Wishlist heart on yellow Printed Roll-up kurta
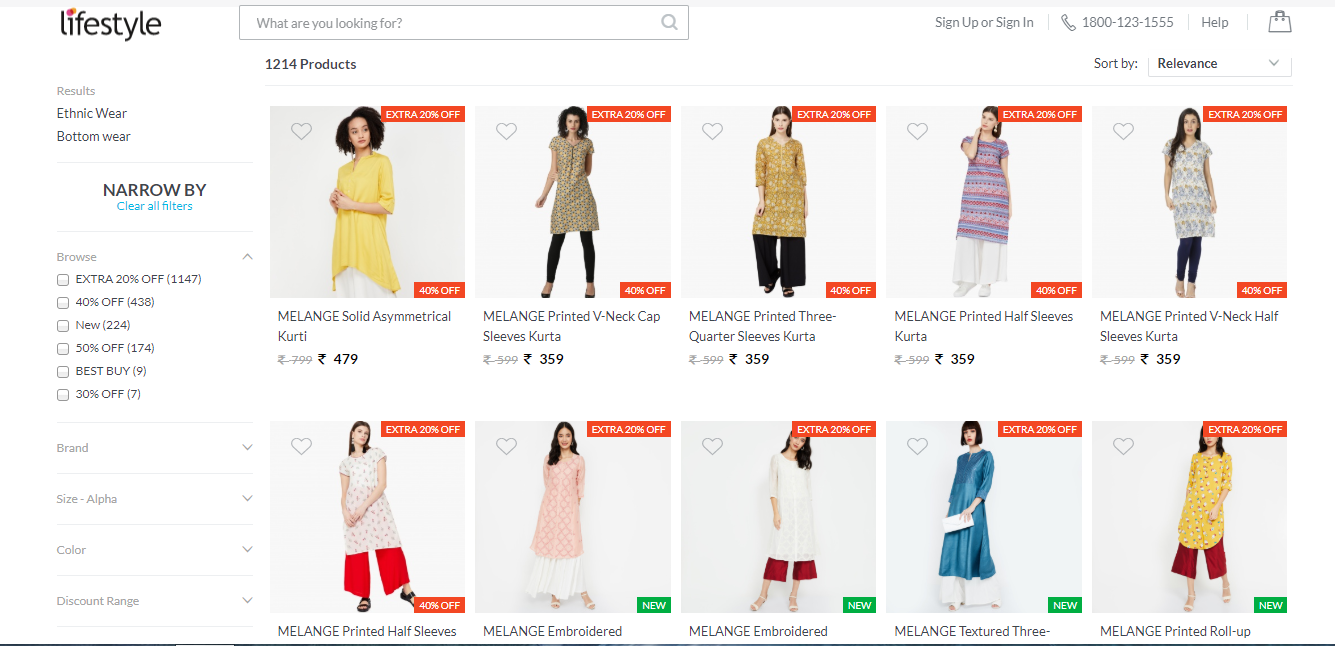This screenshot has width=1335, height=646. pyautogui.click(x=1123, y=446)
